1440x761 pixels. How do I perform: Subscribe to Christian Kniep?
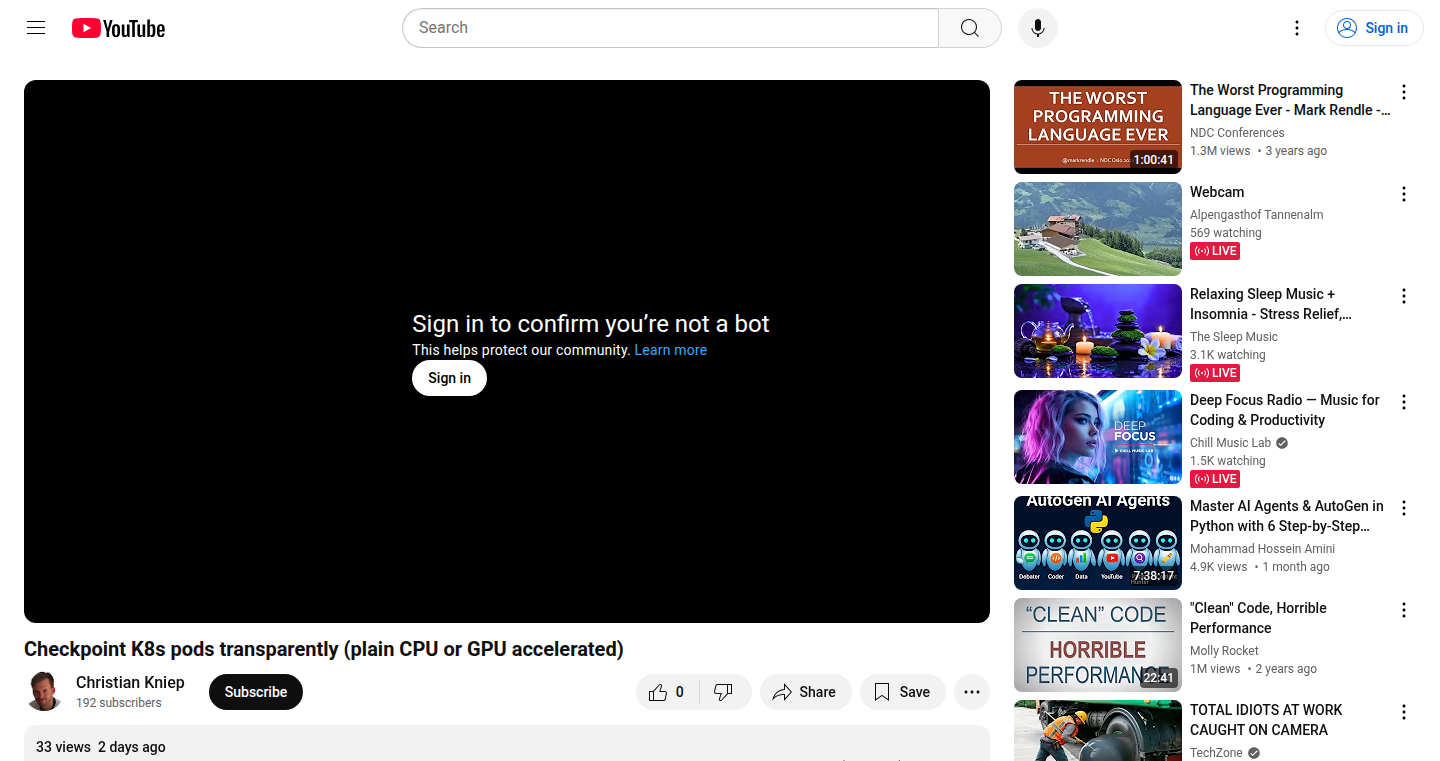coord(256,692)
